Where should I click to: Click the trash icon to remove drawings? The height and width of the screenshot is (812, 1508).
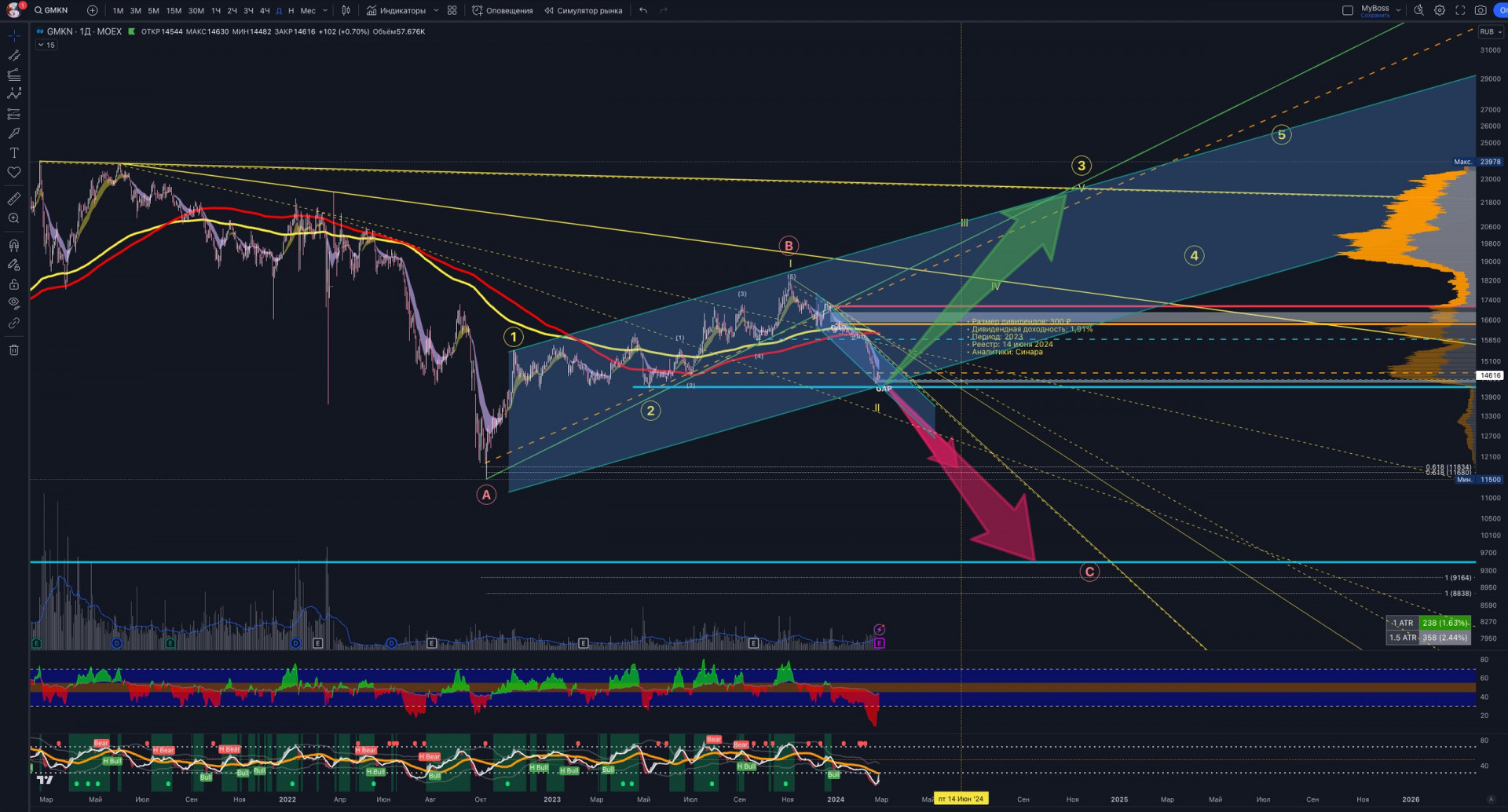(14, 350)
